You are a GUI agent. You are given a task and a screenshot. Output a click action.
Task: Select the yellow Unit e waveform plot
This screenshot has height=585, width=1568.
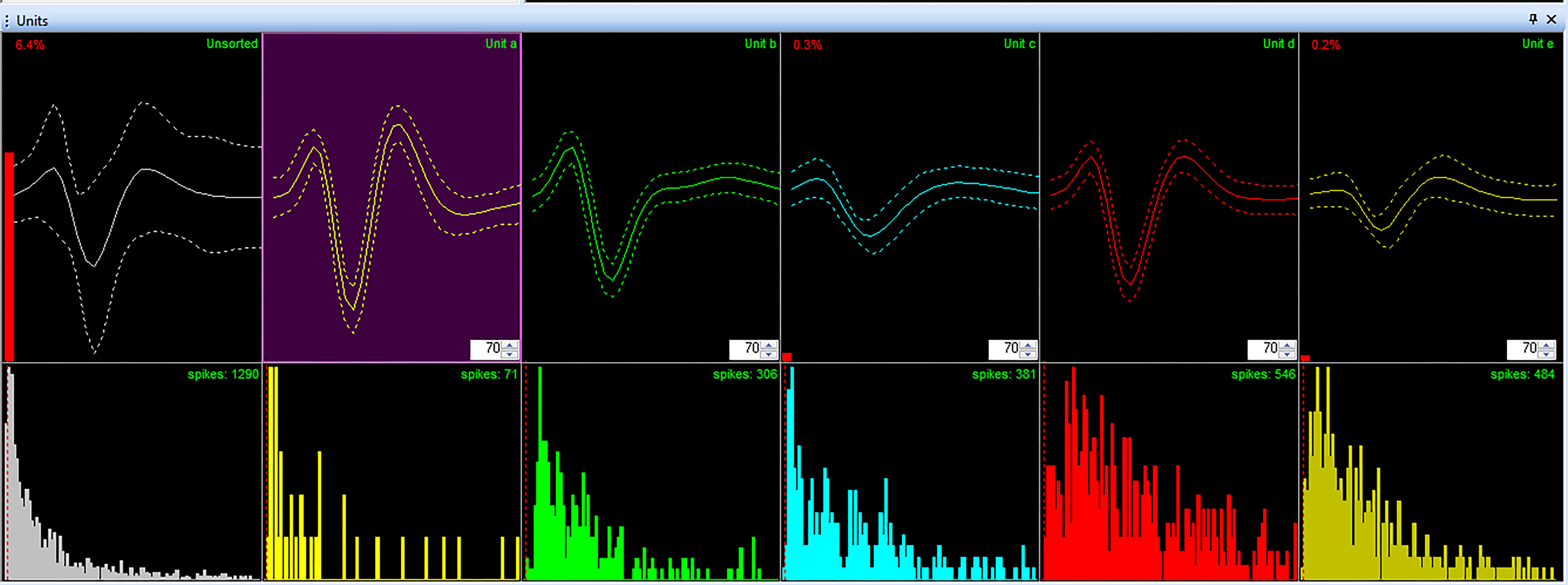[1431, 198]
